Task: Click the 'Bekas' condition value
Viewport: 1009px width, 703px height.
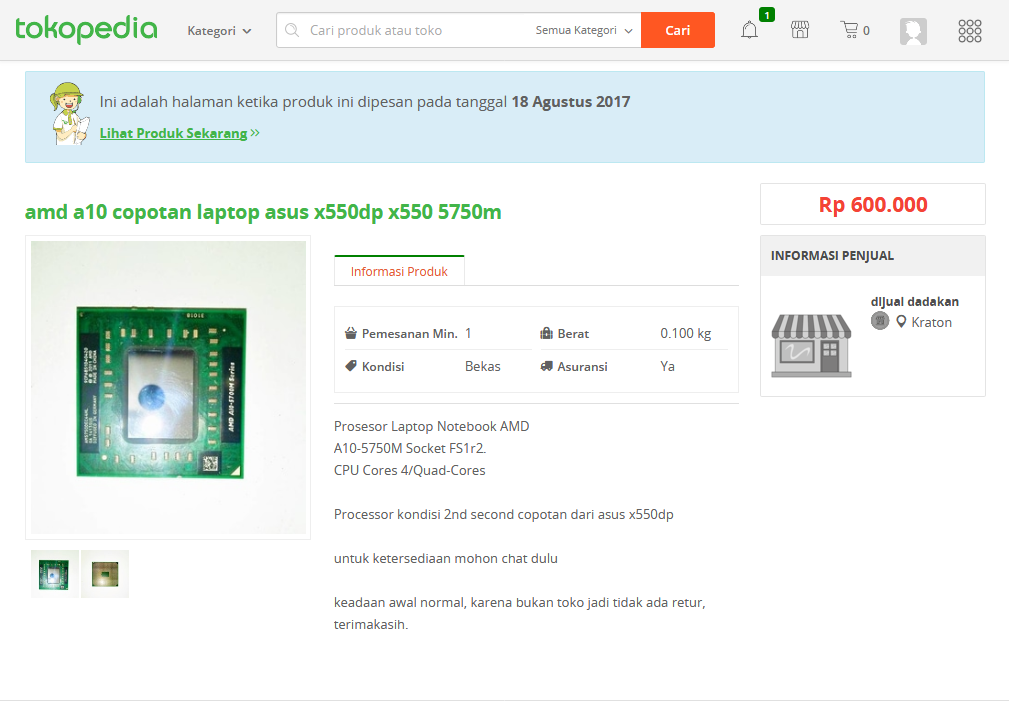Action: coord(483,366)
